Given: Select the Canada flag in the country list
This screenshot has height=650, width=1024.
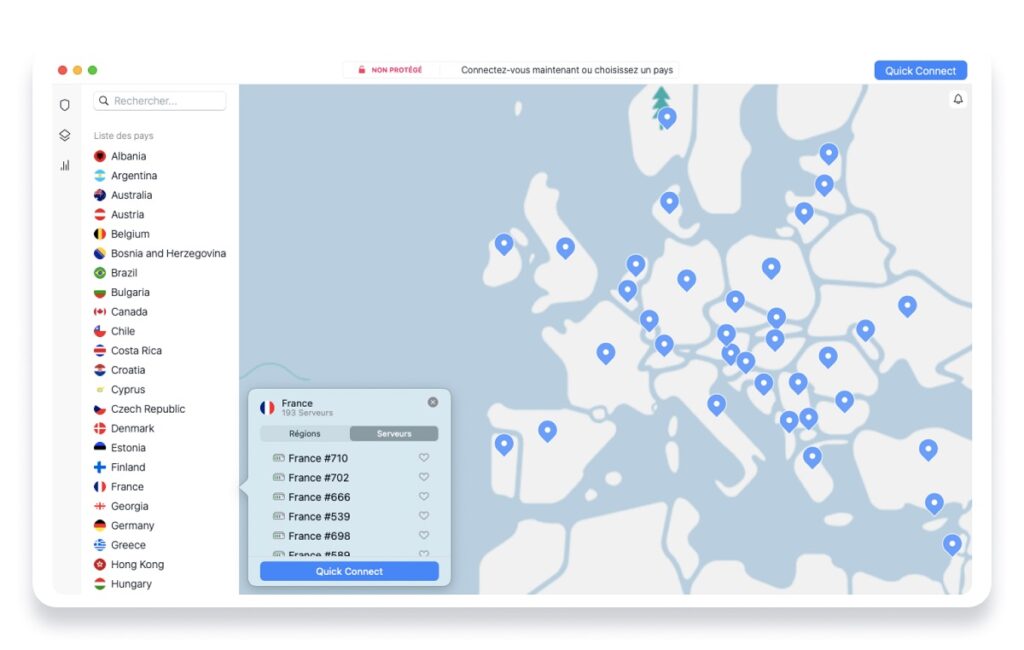Looking at the screenshot, I should (x=99, y=311).
